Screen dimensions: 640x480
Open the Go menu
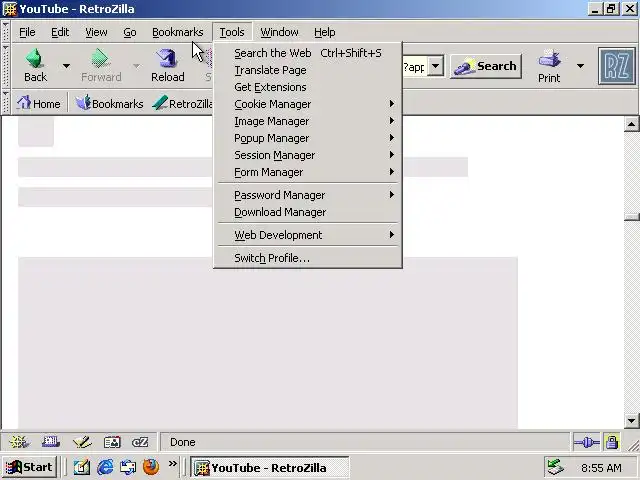tap(130, 32)
